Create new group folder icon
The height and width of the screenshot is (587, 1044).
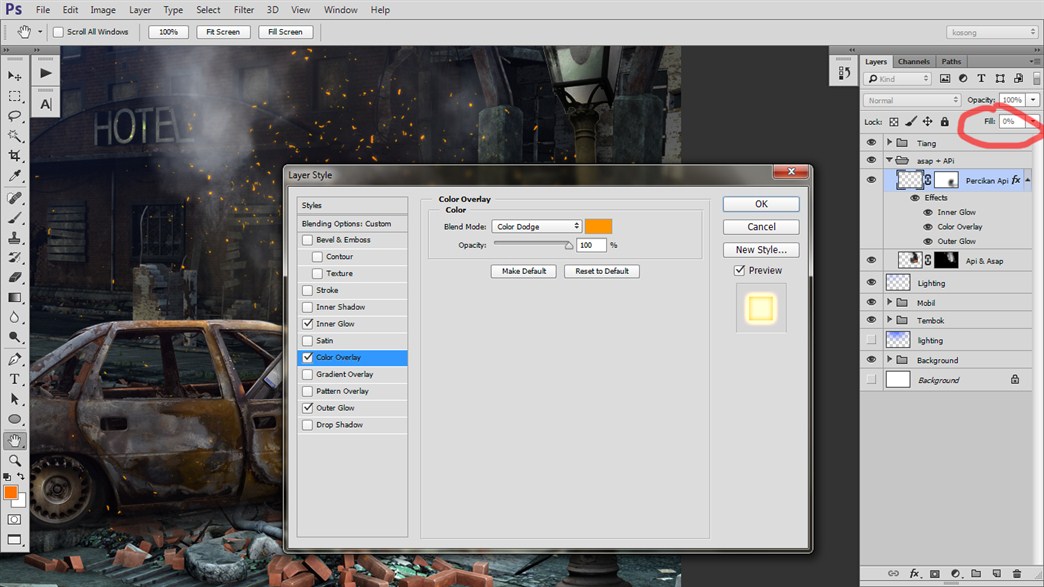point(976,573)
